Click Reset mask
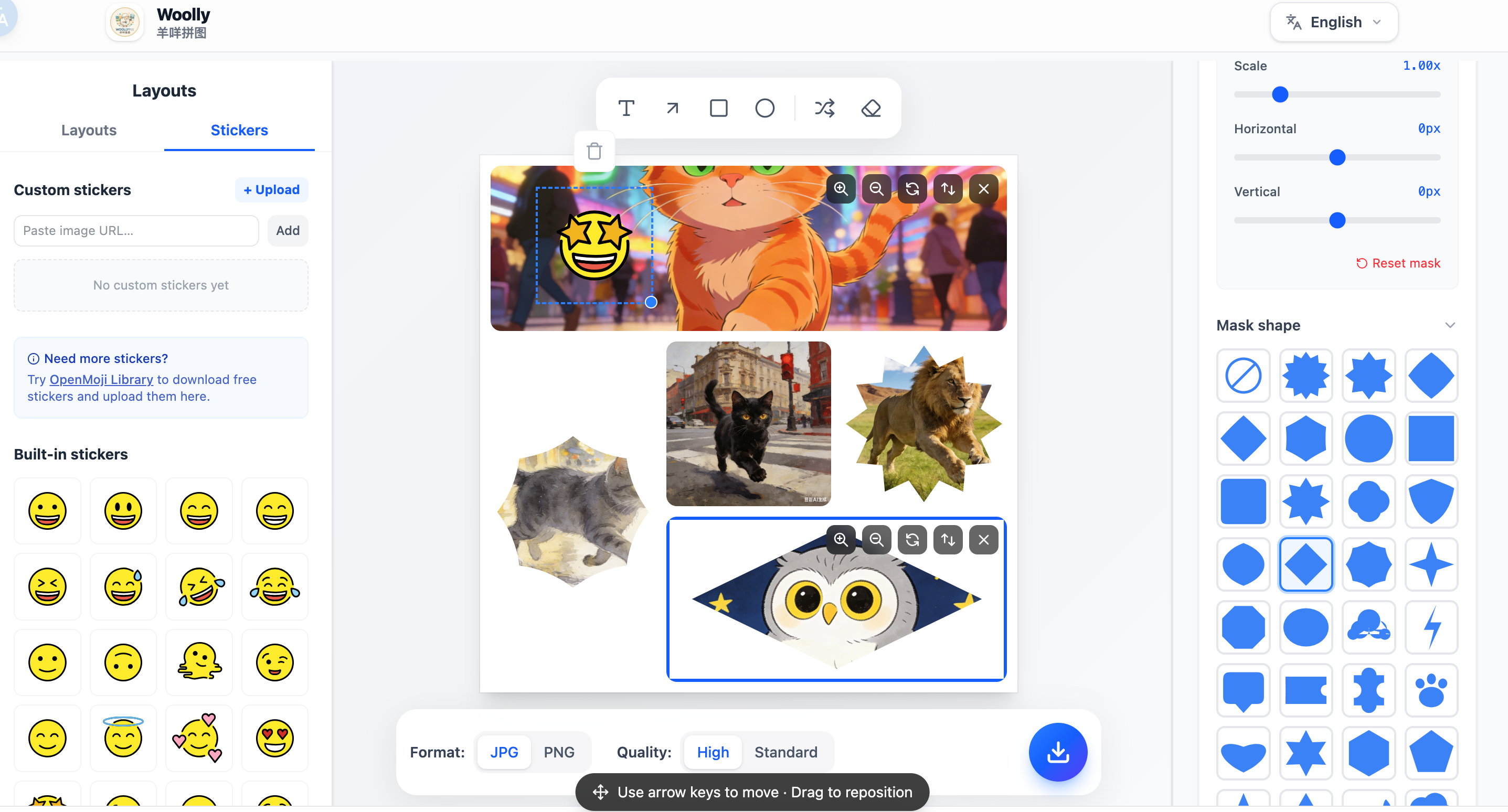 pos(1398,263)
